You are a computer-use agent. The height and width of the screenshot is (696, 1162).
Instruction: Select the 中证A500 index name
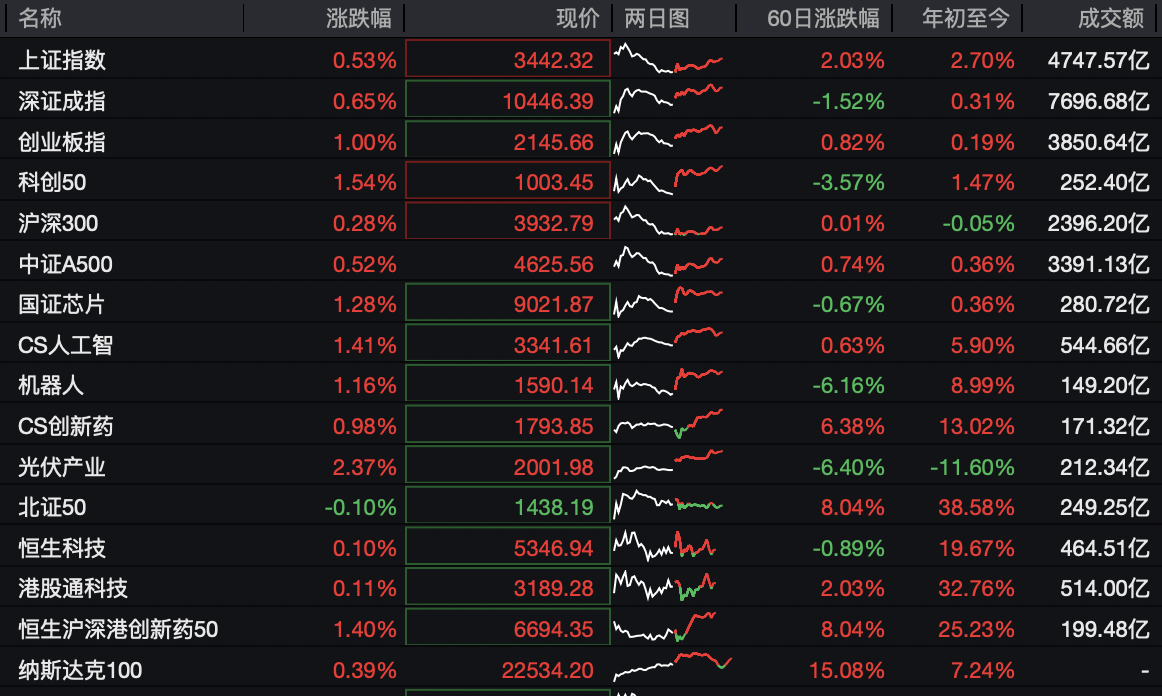coord(65,264)
